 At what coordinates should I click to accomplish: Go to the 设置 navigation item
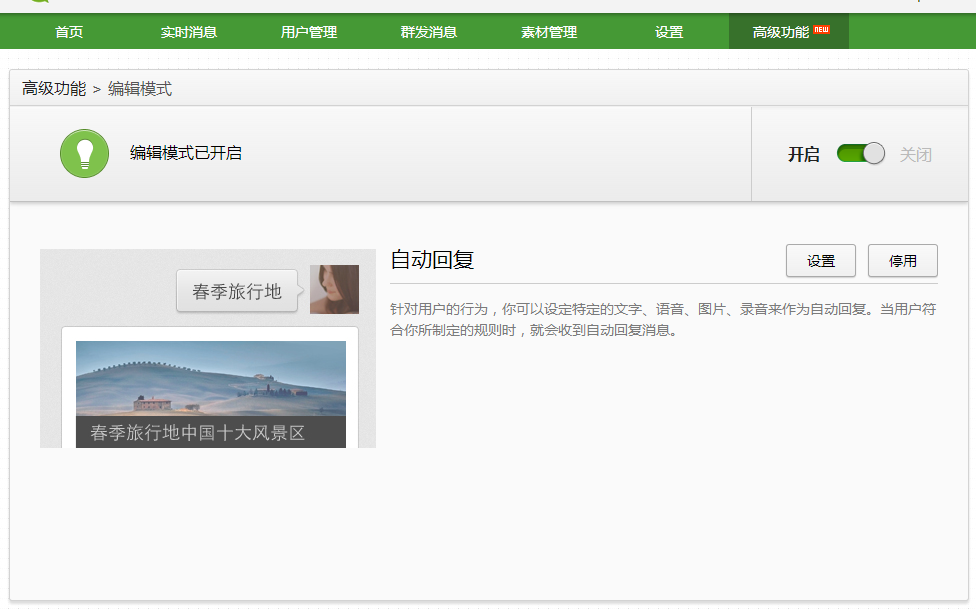coord(666,31)
